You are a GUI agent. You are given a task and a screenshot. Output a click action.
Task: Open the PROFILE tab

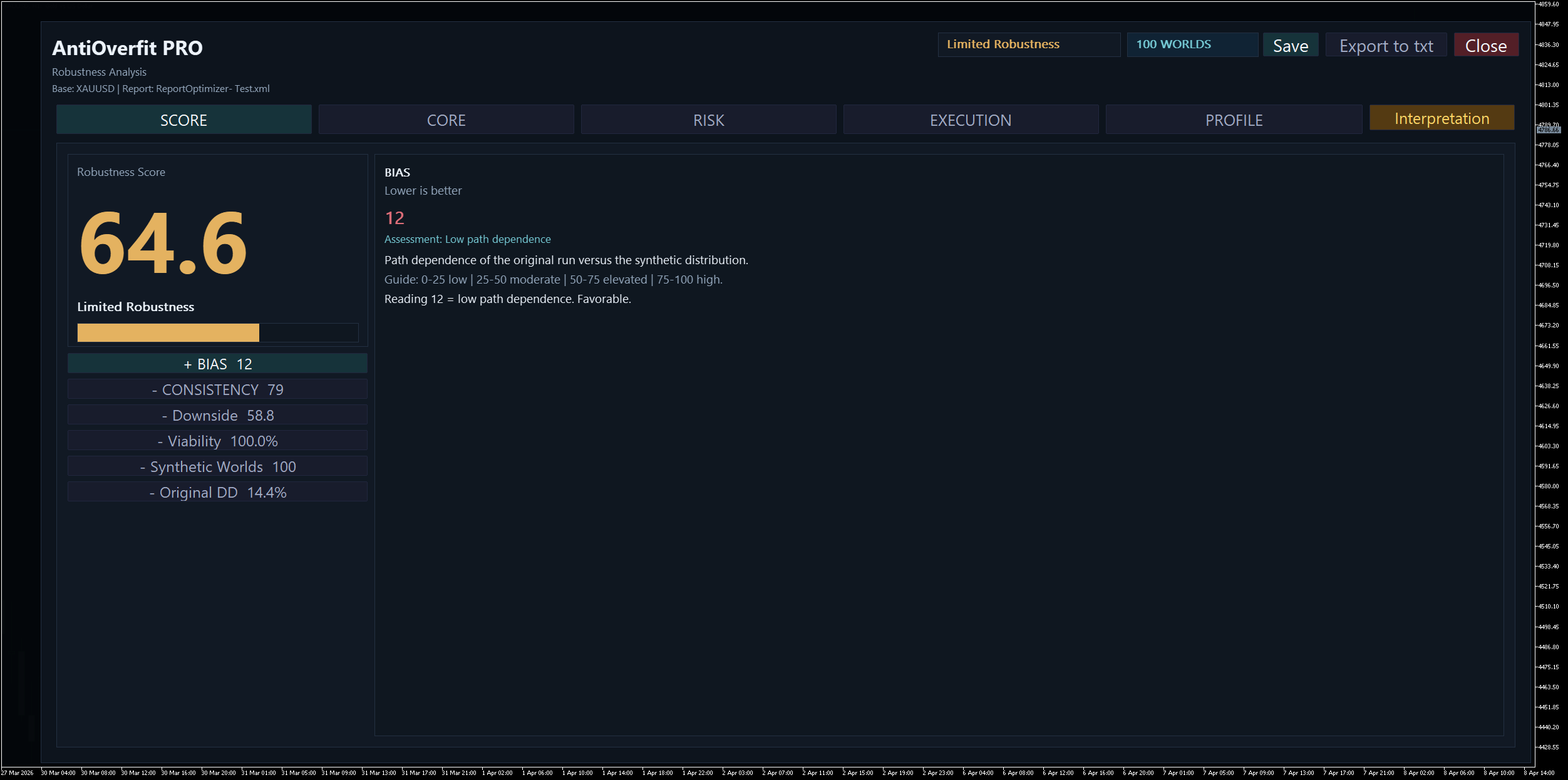(1233, 120)
